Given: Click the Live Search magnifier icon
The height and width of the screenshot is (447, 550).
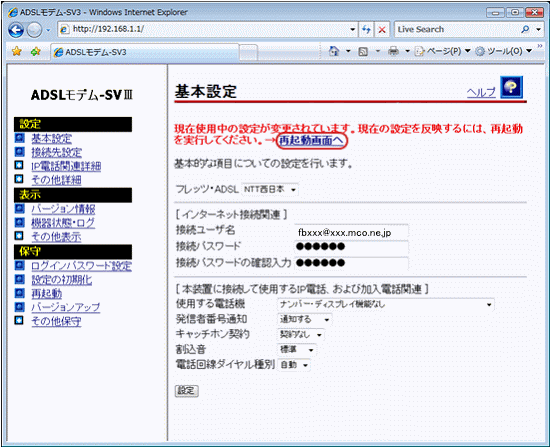Looking at the screenshot, I should point(525,29).
